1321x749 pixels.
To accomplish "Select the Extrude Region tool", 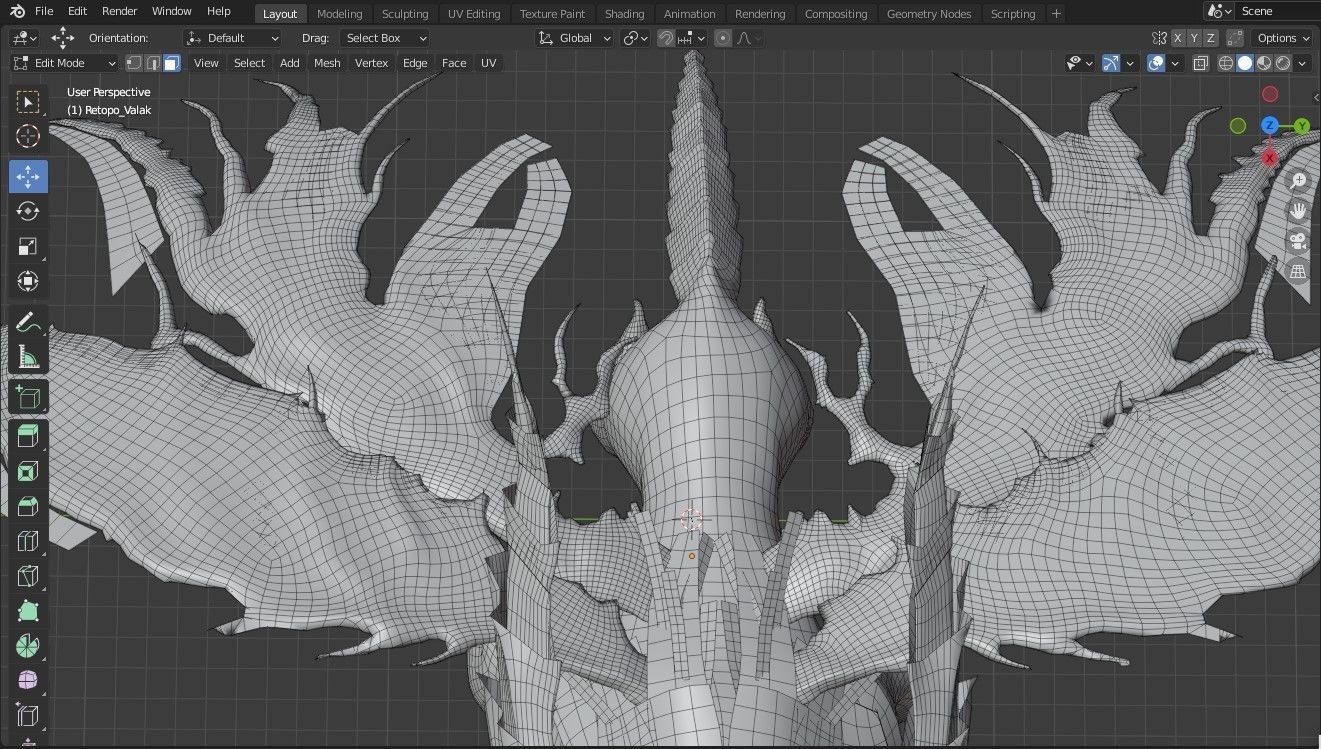I will (28, 437).
